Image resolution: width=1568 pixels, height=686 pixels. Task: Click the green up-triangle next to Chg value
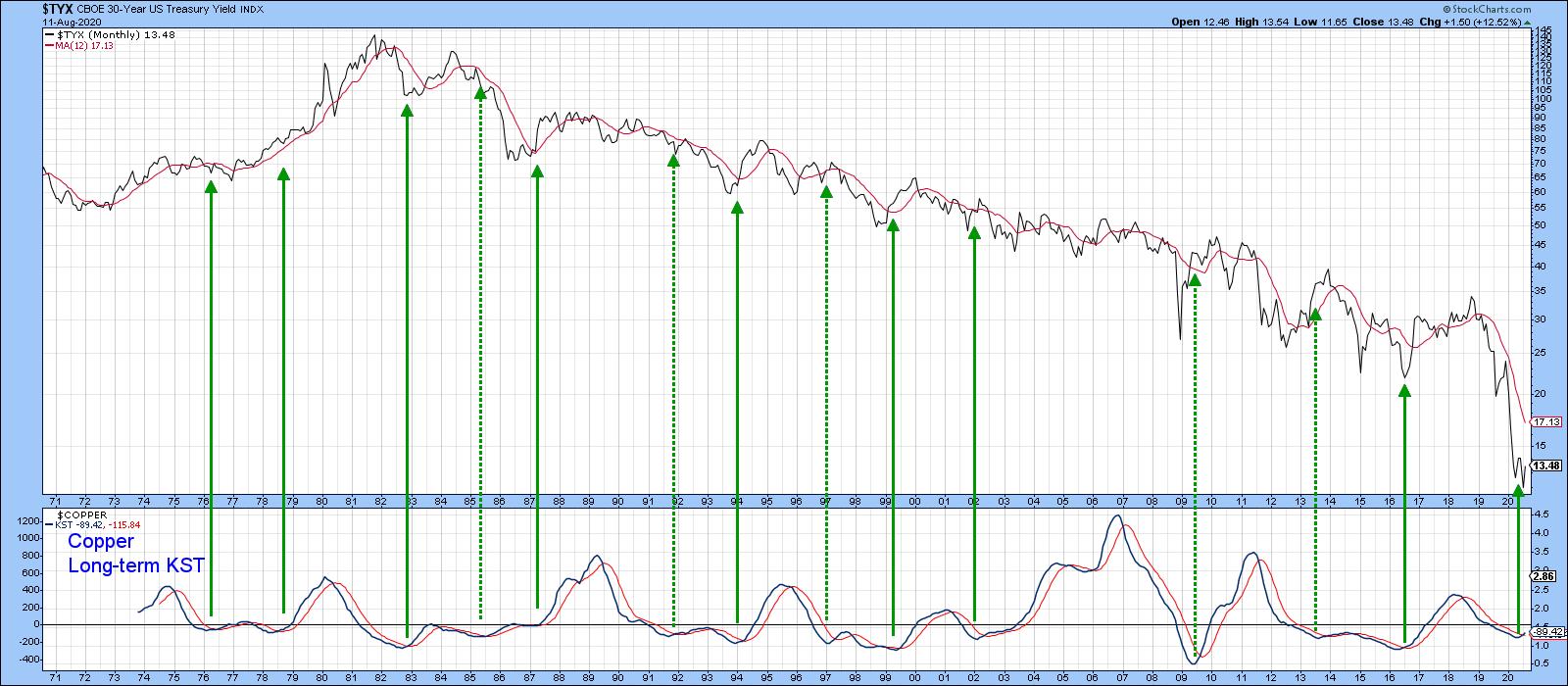coord(1525,23)
